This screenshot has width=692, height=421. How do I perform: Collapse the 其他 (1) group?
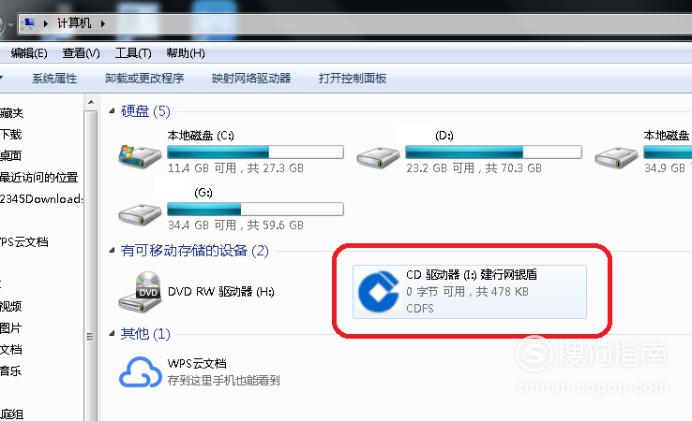112,333
